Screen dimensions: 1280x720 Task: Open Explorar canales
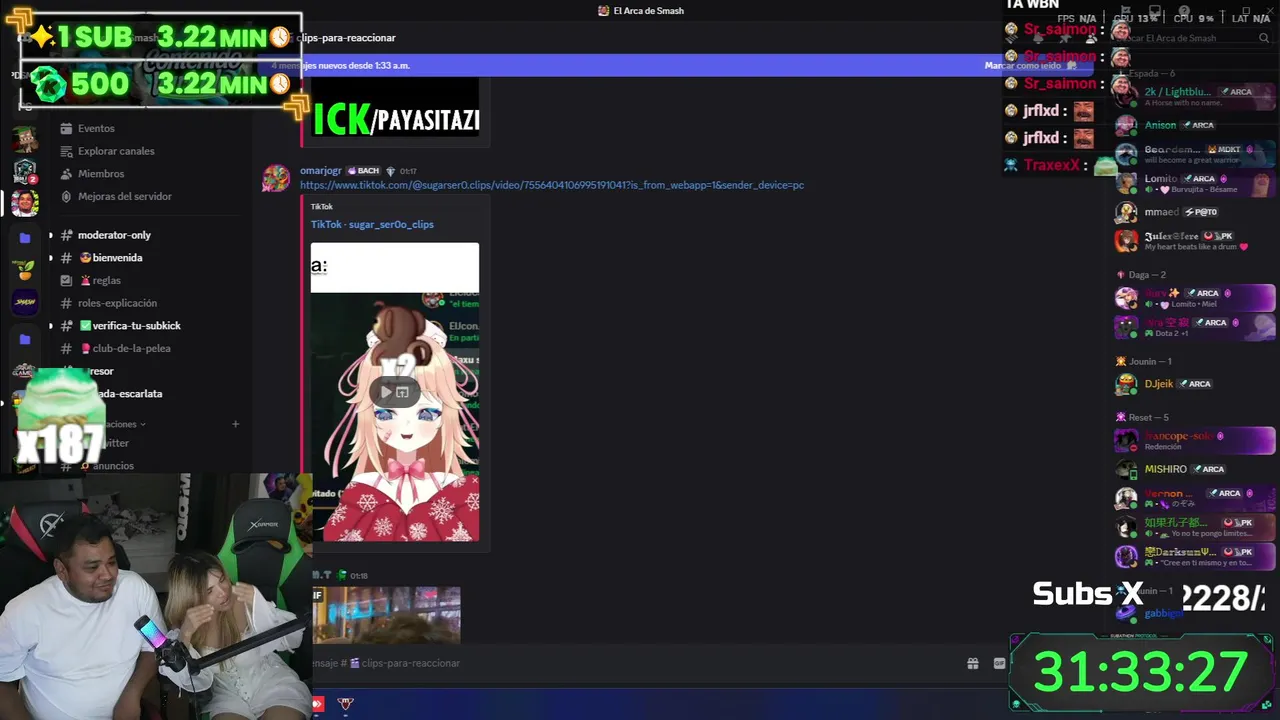point(116,151)
